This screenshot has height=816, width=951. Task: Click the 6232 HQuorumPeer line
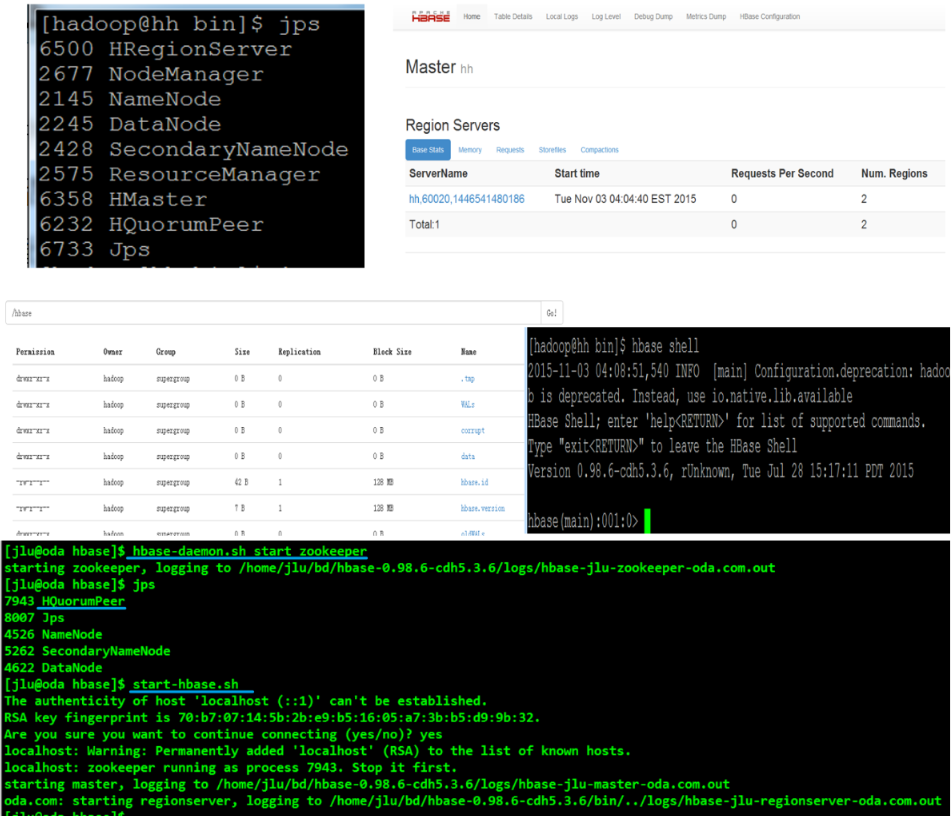(151, 224)
